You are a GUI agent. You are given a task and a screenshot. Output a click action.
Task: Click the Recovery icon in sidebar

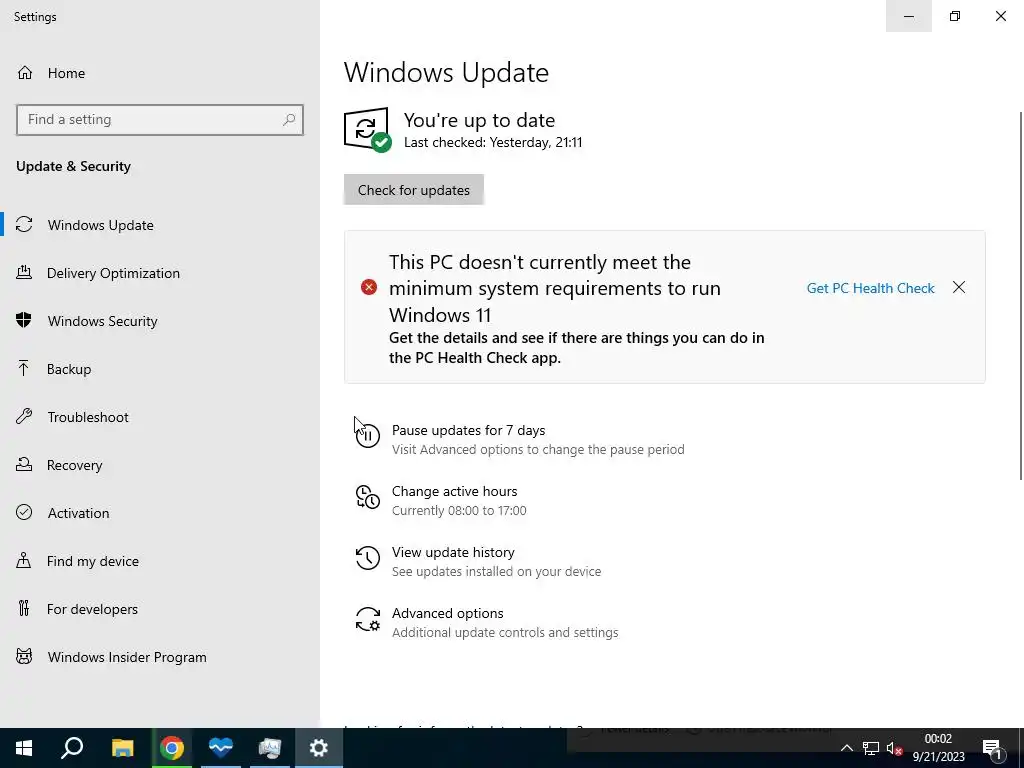(x=24, y=464)
